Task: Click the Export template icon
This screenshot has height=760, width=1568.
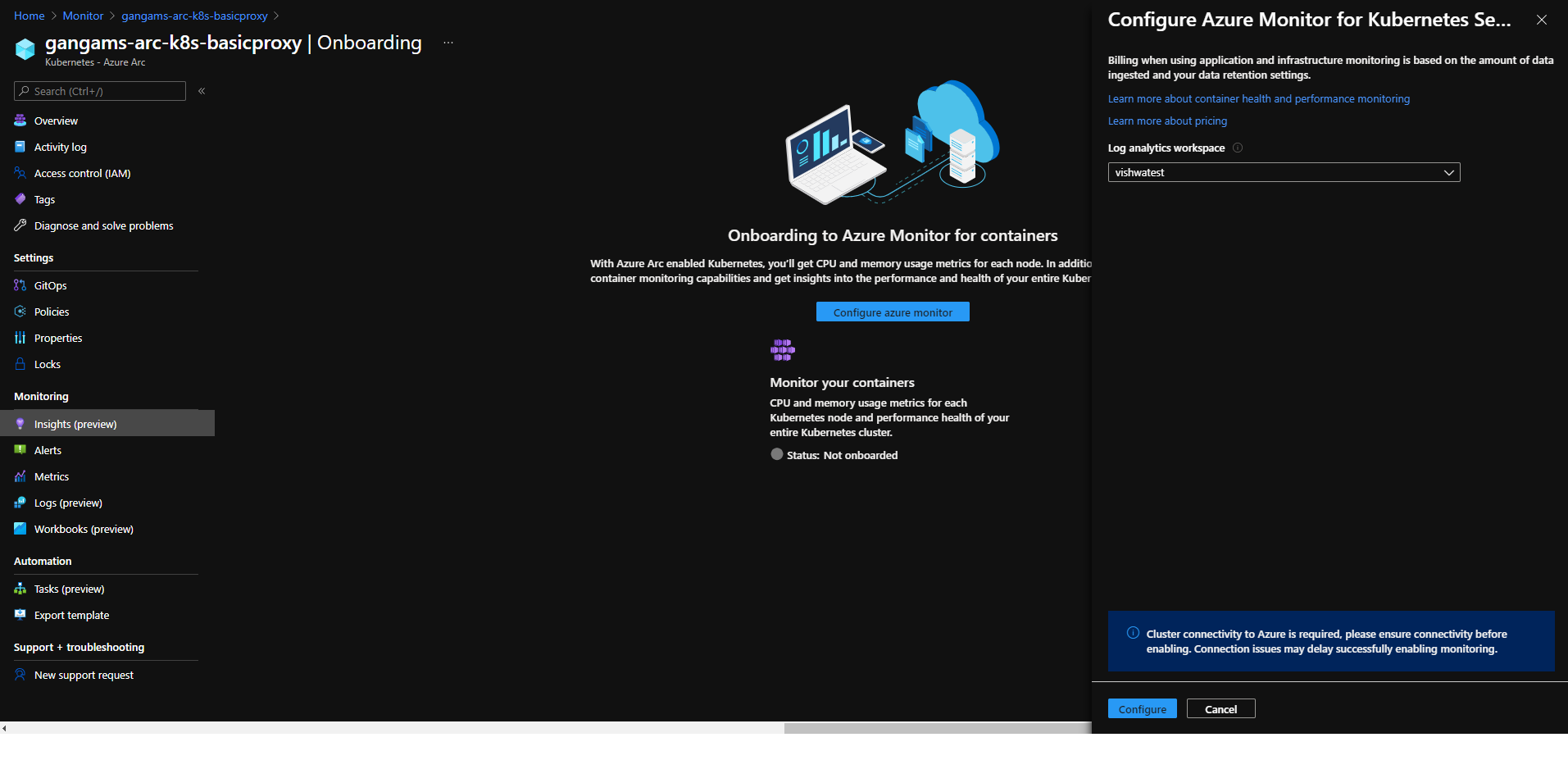Action: pos(20,615)
